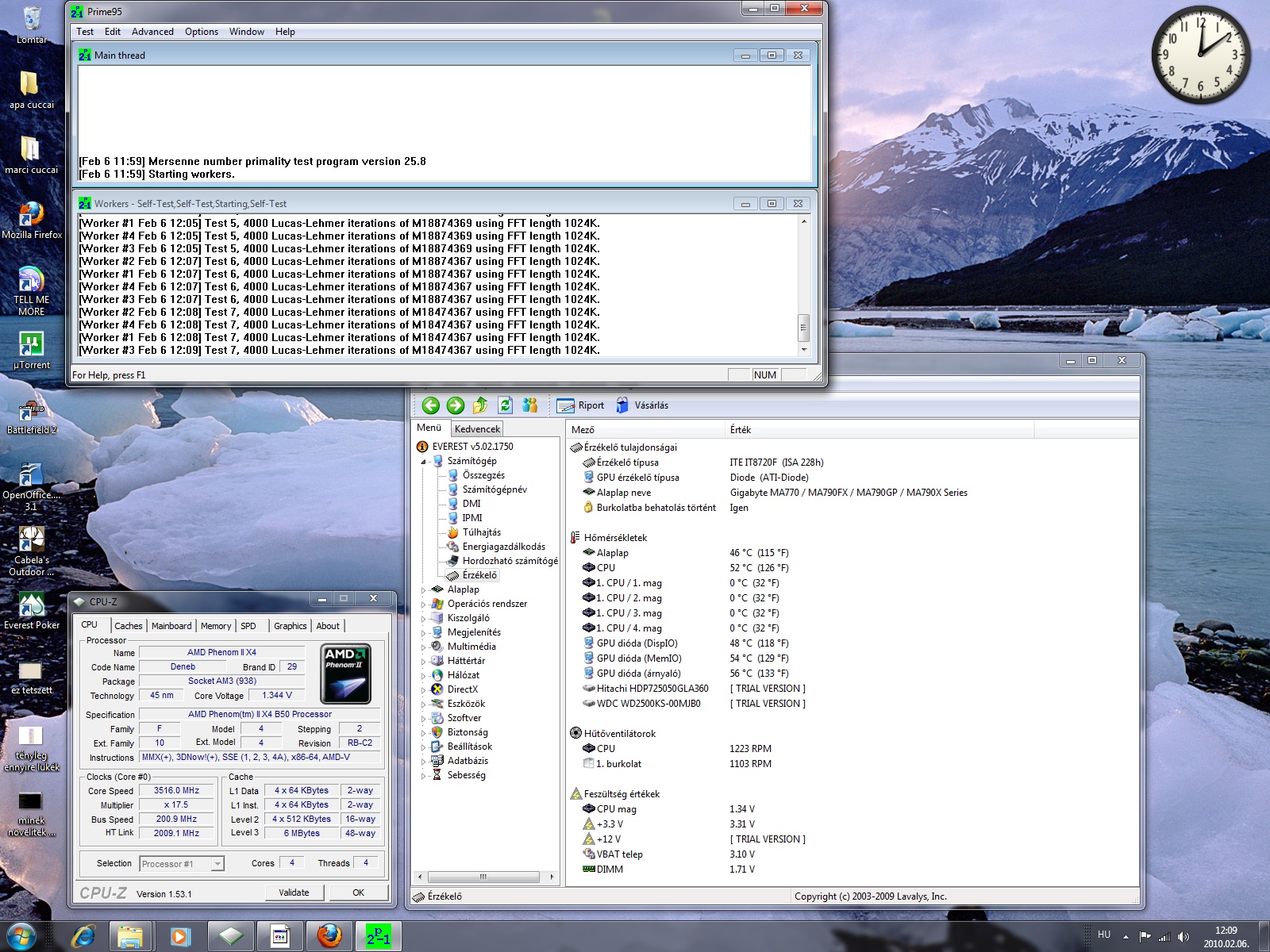
Task: Click the CPU temperature row 52 °C
Action: [853, 568]
